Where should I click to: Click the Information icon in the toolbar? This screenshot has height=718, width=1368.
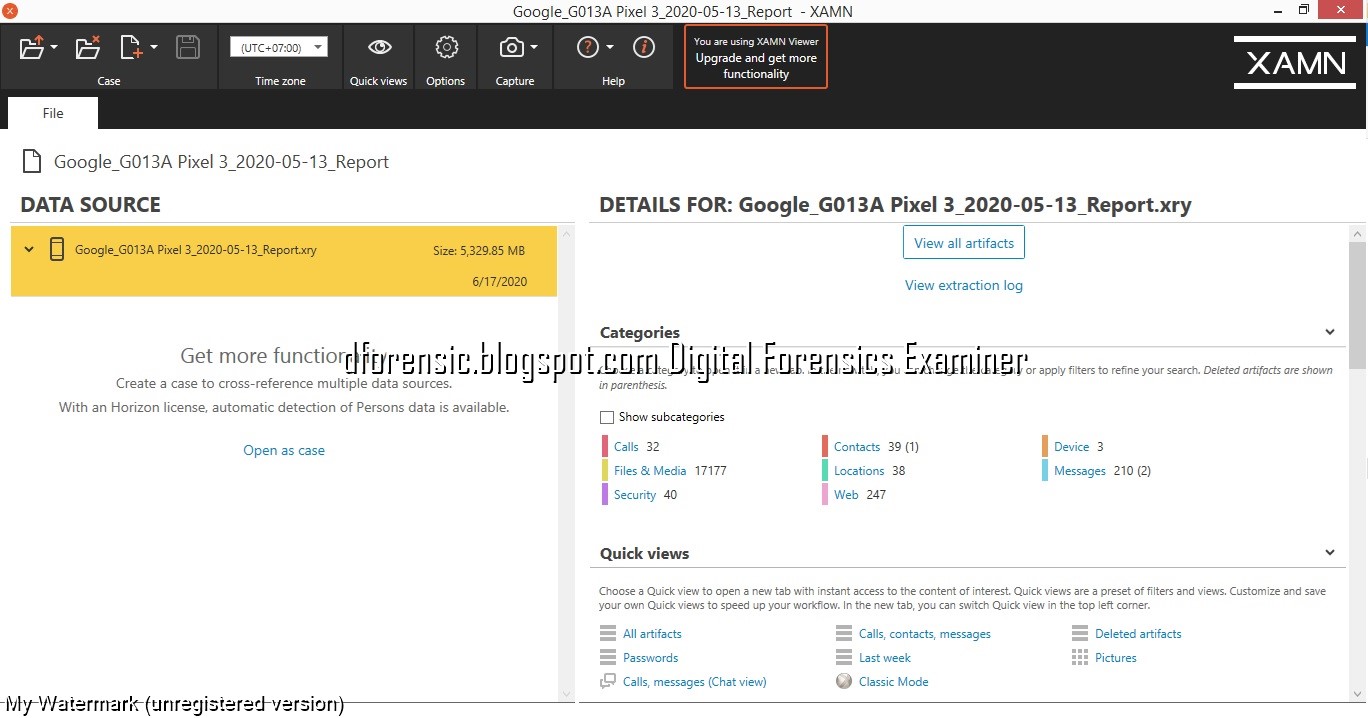(x=643, y=46)
